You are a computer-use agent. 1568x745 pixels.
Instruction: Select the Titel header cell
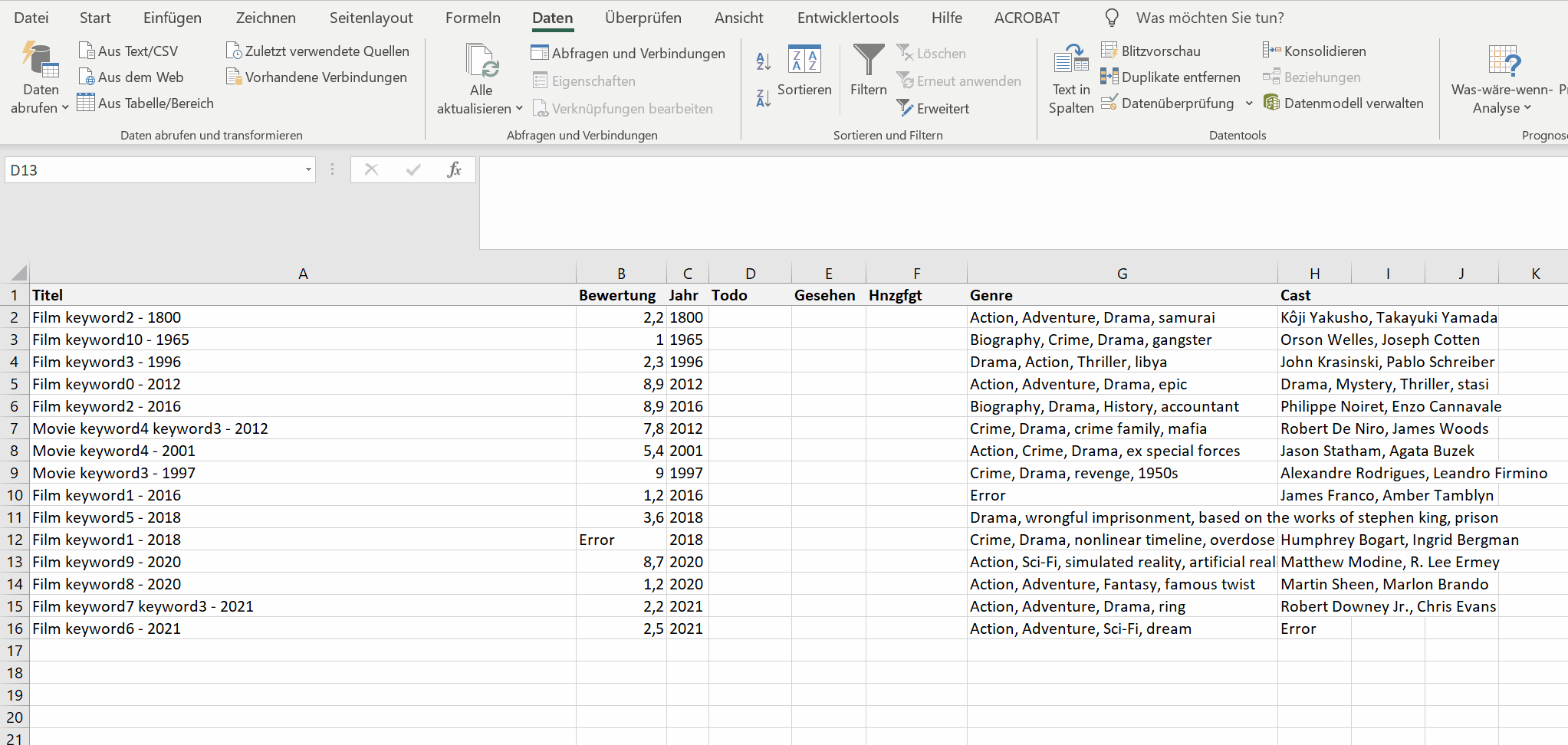(303, 295)
